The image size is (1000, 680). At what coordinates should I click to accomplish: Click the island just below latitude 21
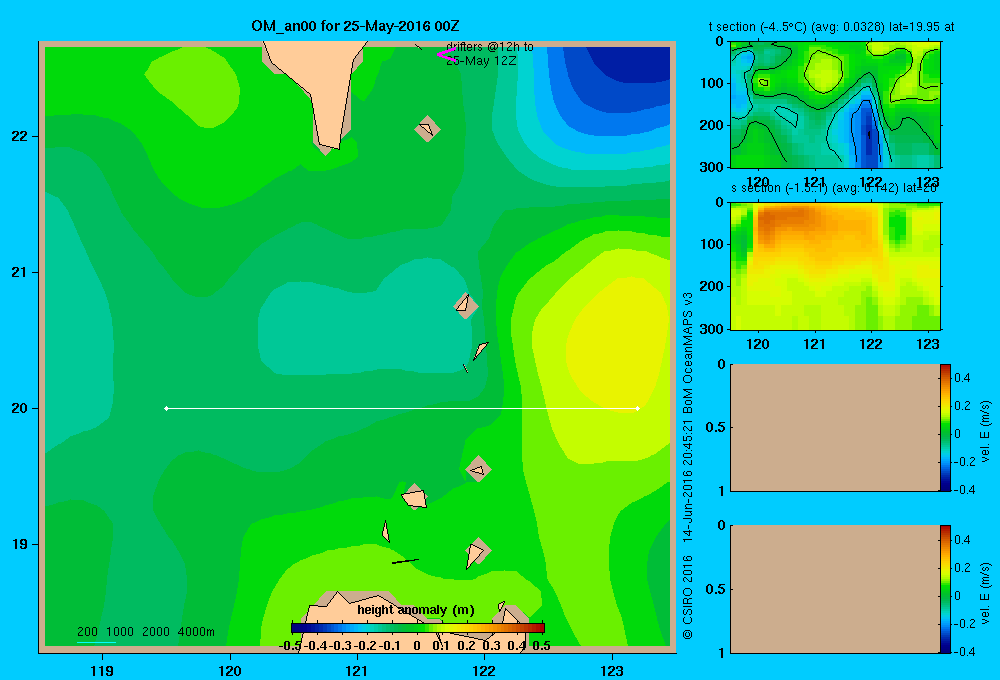coord(466,306)
